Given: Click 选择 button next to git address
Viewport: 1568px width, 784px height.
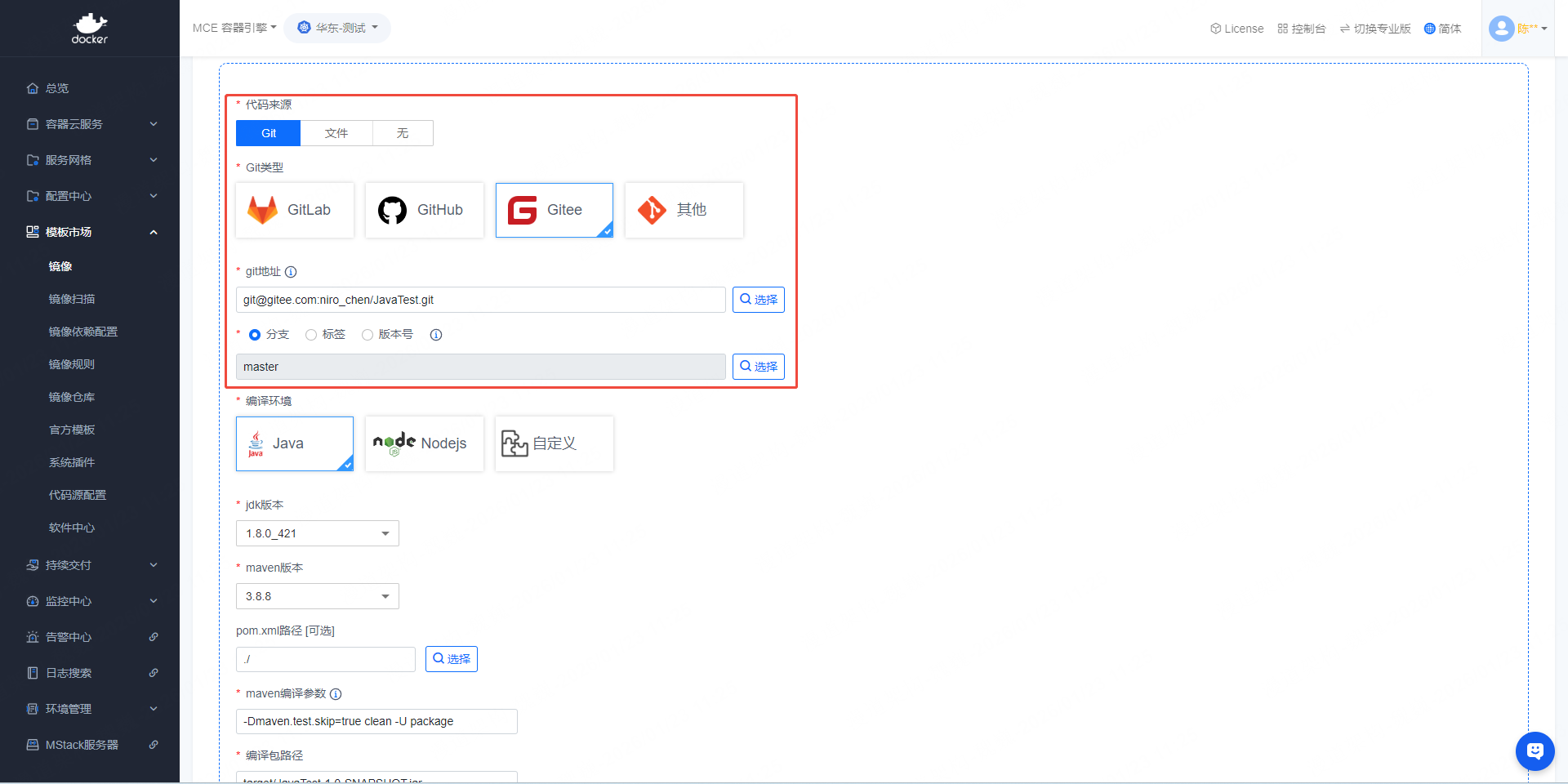Looking at the screenshot, I should (x=758, y=300).
